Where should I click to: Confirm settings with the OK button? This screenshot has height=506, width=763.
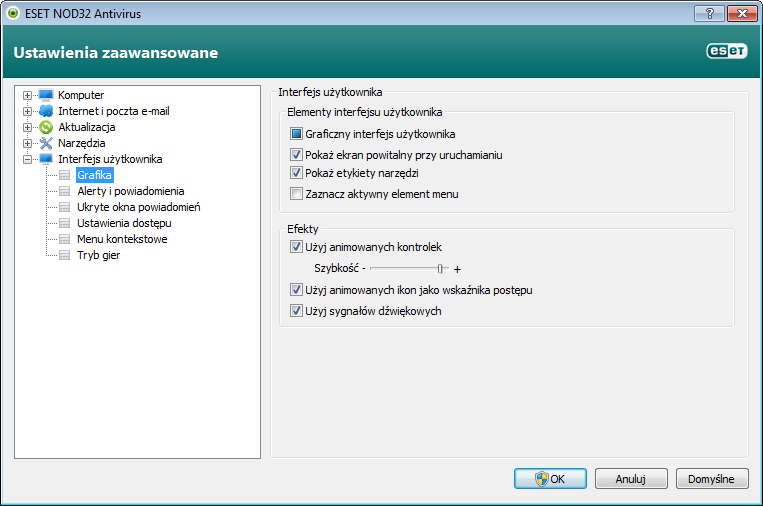(550, 479)
